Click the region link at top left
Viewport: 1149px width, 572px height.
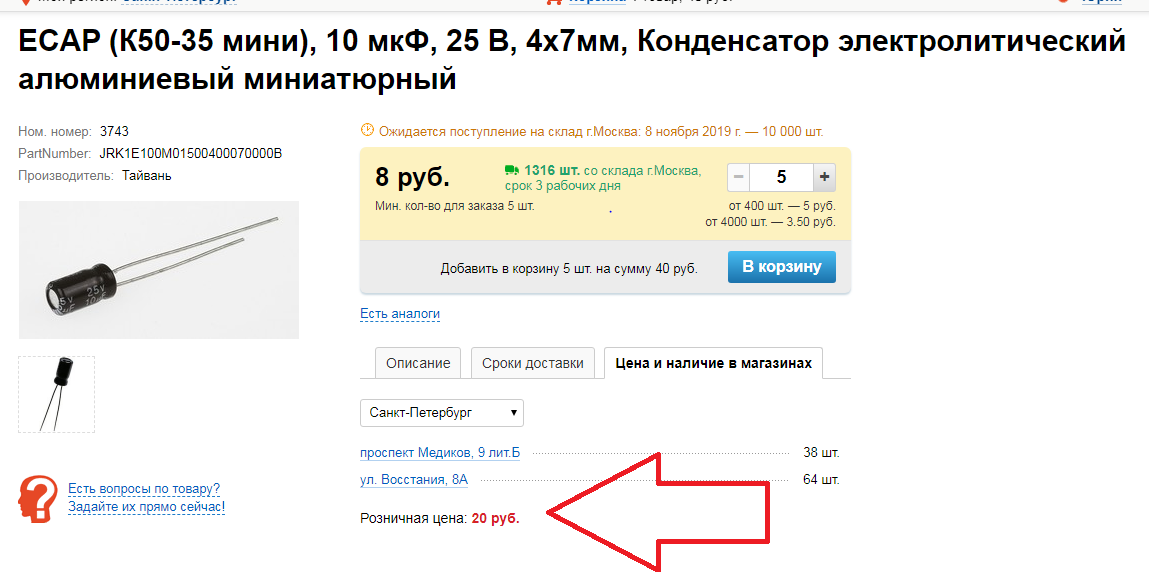(179, 1)
